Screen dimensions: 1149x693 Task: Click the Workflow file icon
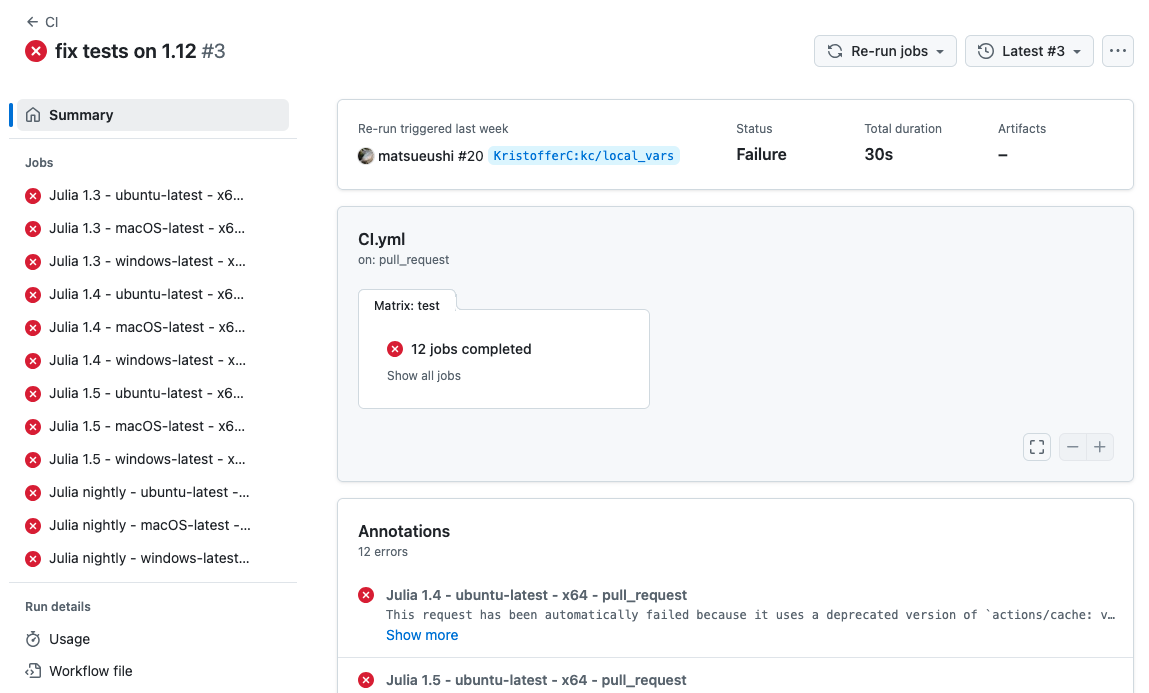point(33,671)
